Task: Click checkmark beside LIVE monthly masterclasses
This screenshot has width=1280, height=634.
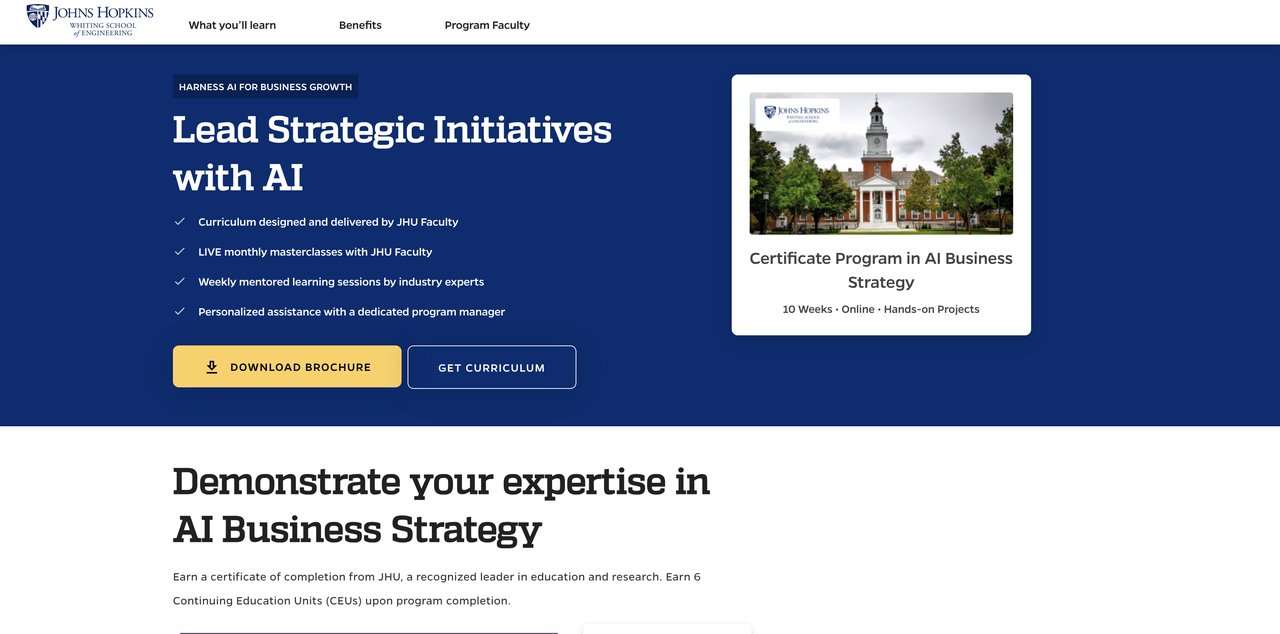Action: pyautogui.click(x=180, y=252)
